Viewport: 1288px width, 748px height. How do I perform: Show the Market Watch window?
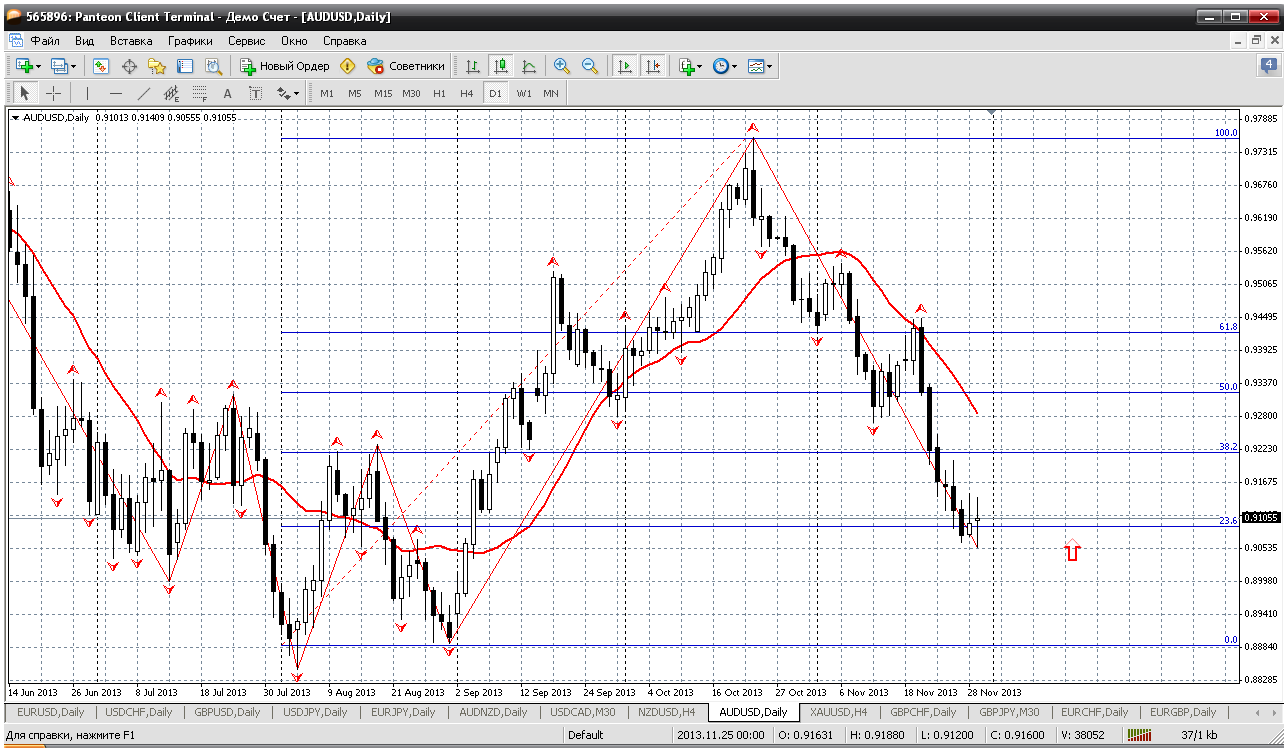101,66
